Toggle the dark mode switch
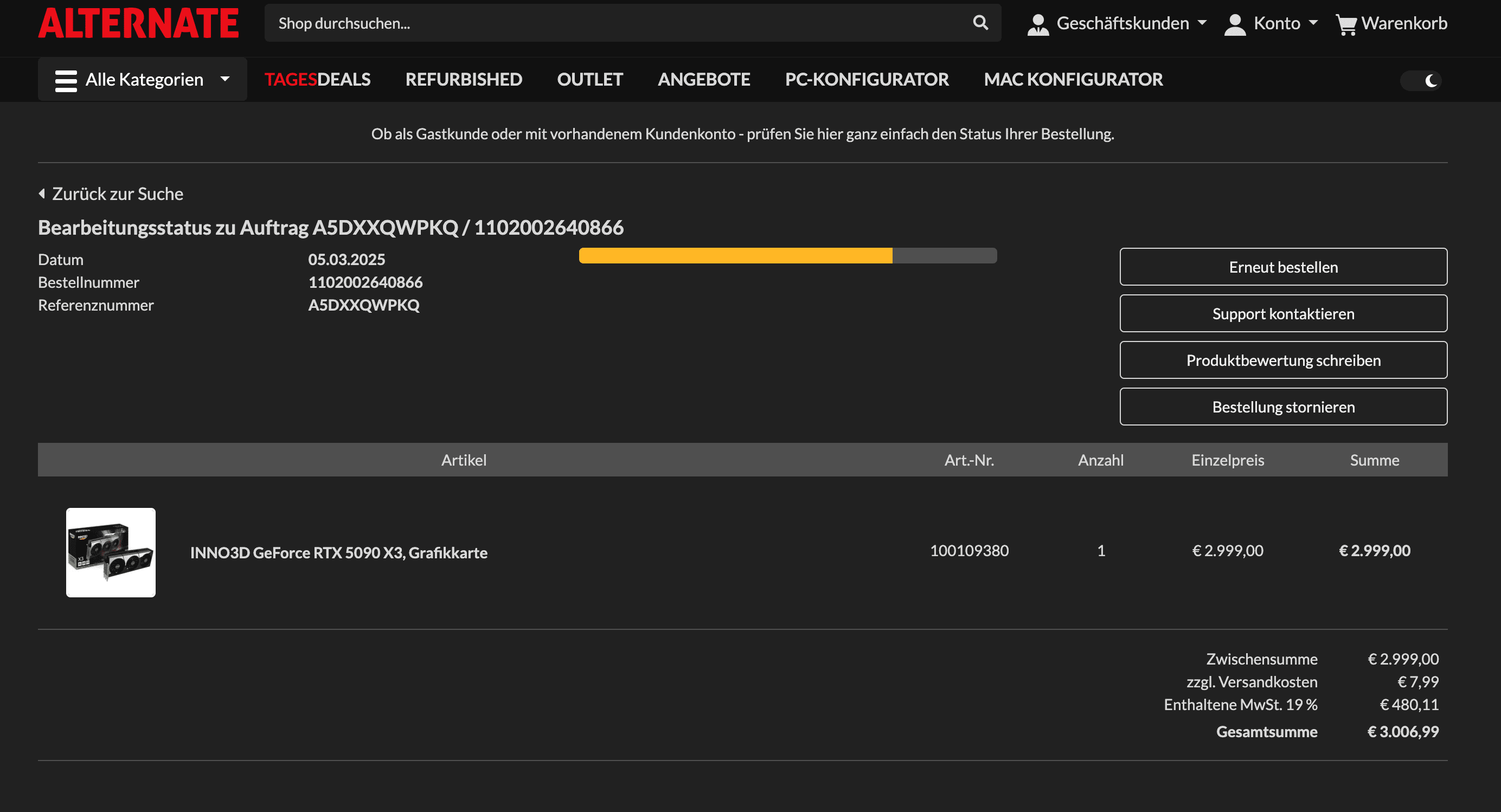Screen dimensions: 1501x812 tap(1422, 80)
